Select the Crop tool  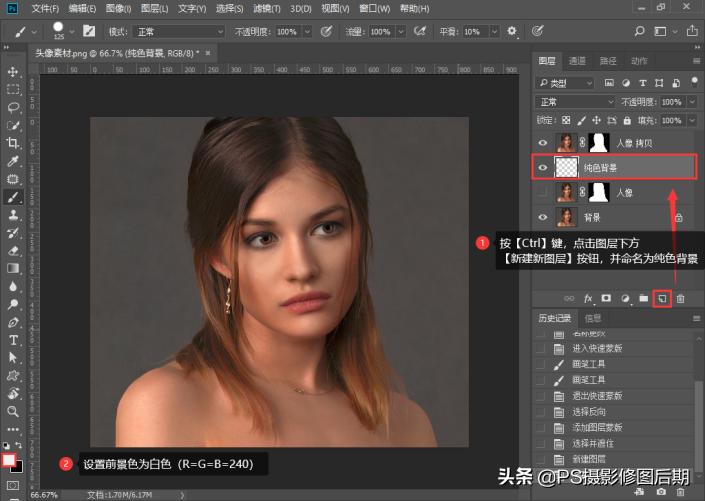[x=14, y=143]
